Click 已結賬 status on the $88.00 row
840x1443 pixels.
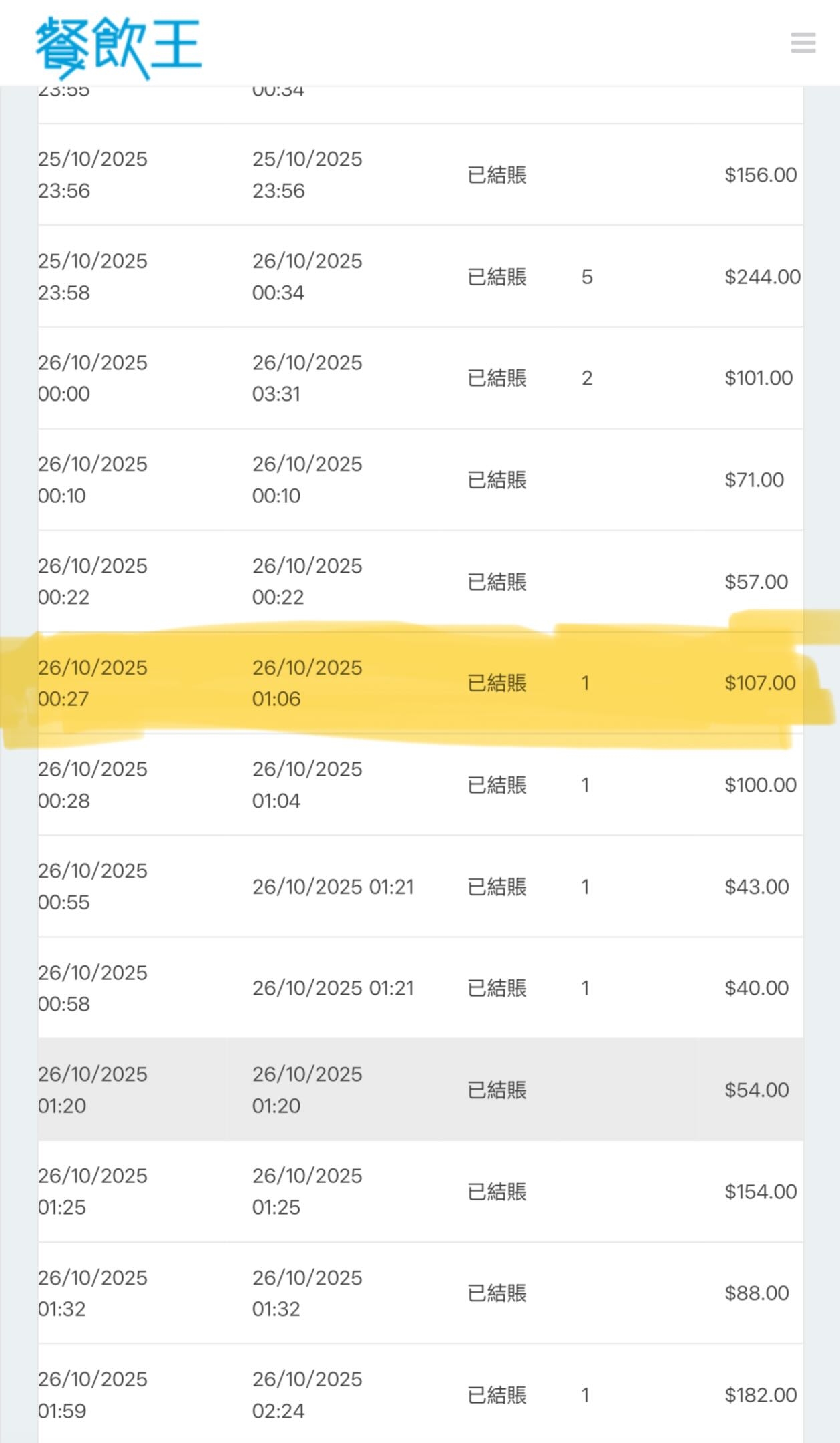click(497, 1293)
